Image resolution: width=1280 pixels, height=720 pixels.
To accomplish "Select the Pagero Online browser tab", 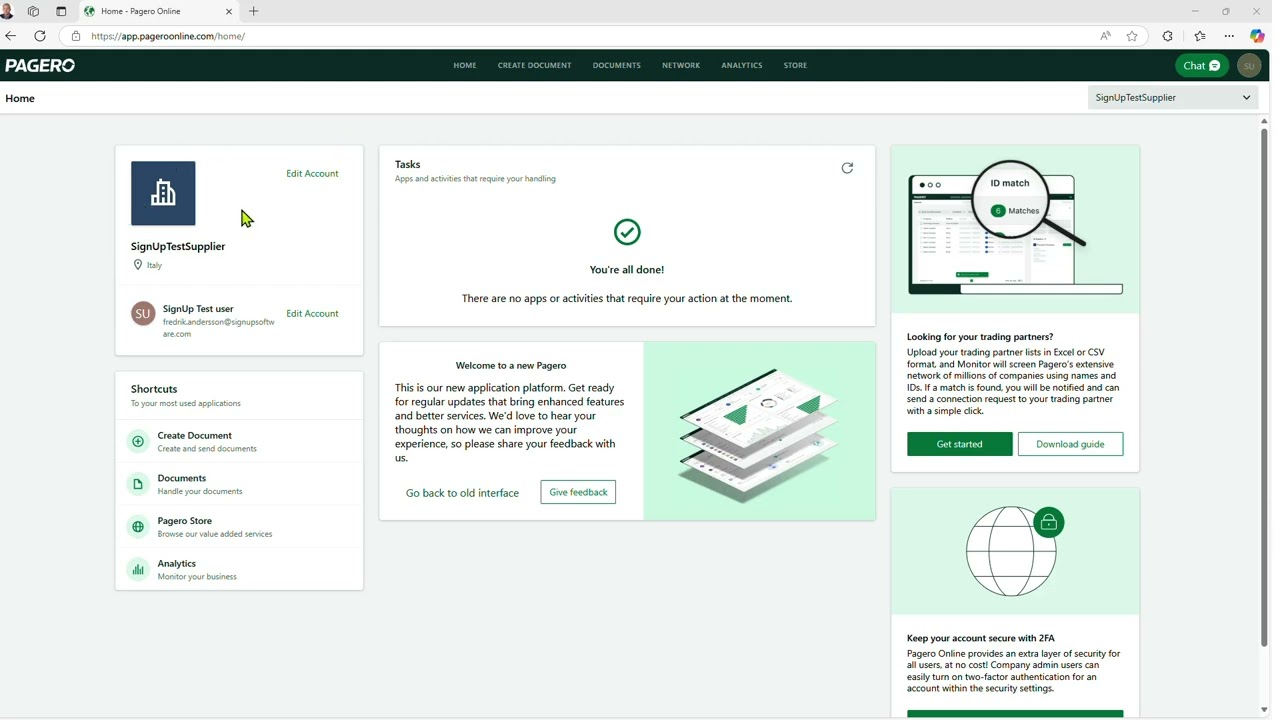I will point(158,11).
